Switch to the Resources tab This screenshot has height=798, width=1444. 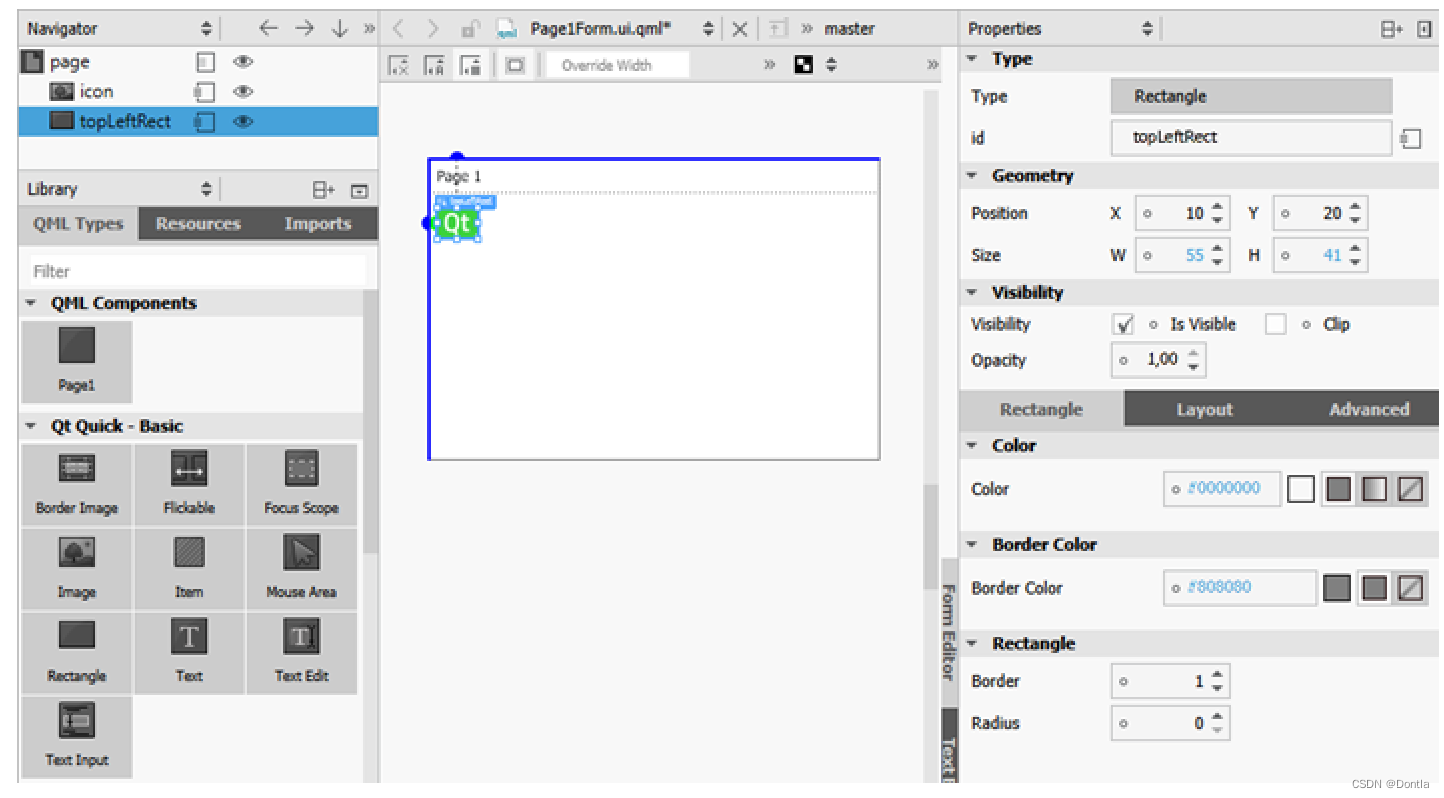click(198, 224)
